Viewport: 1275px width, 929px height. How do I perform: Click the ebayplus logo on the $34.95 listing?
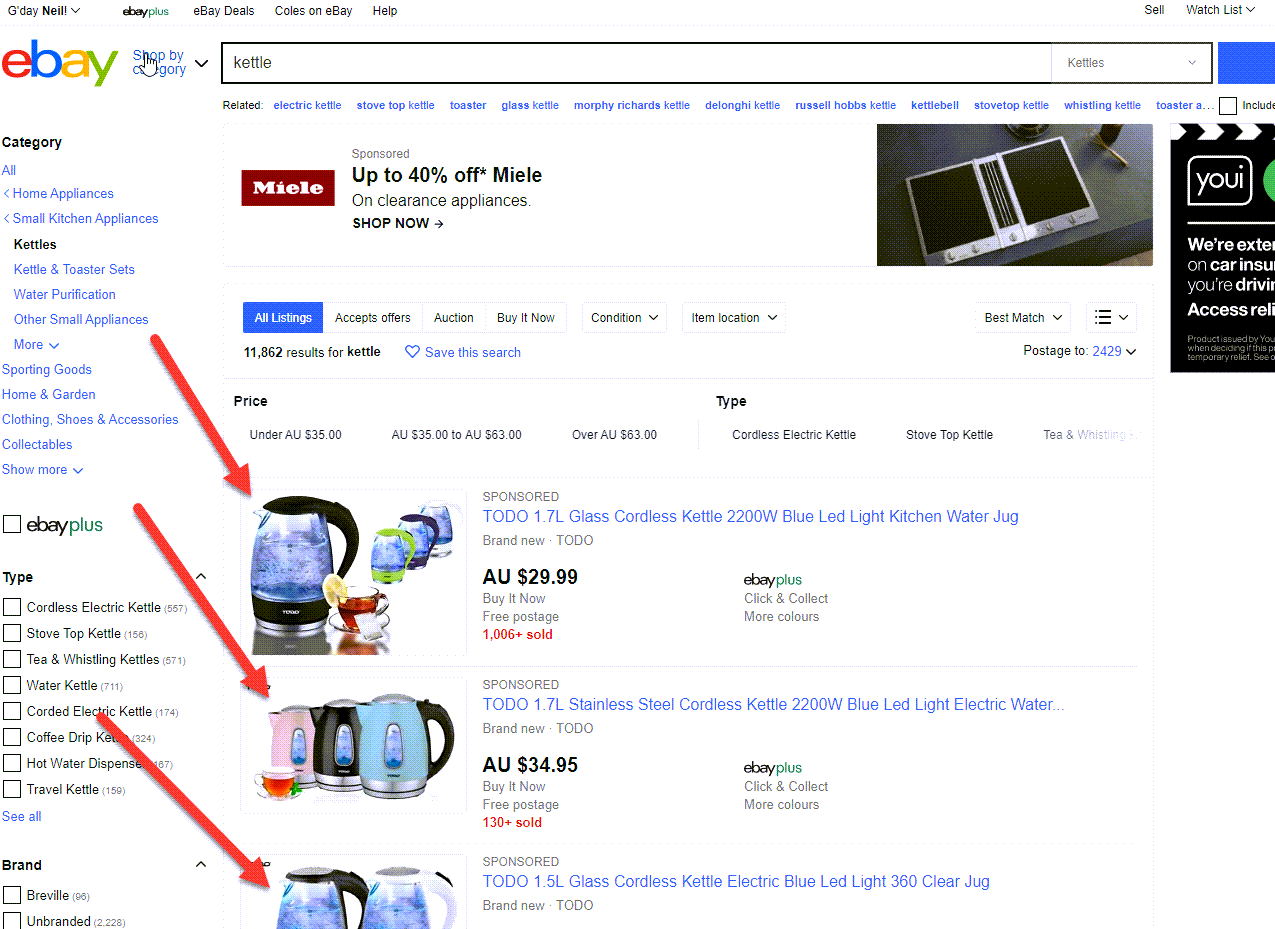tap(773, 768)
